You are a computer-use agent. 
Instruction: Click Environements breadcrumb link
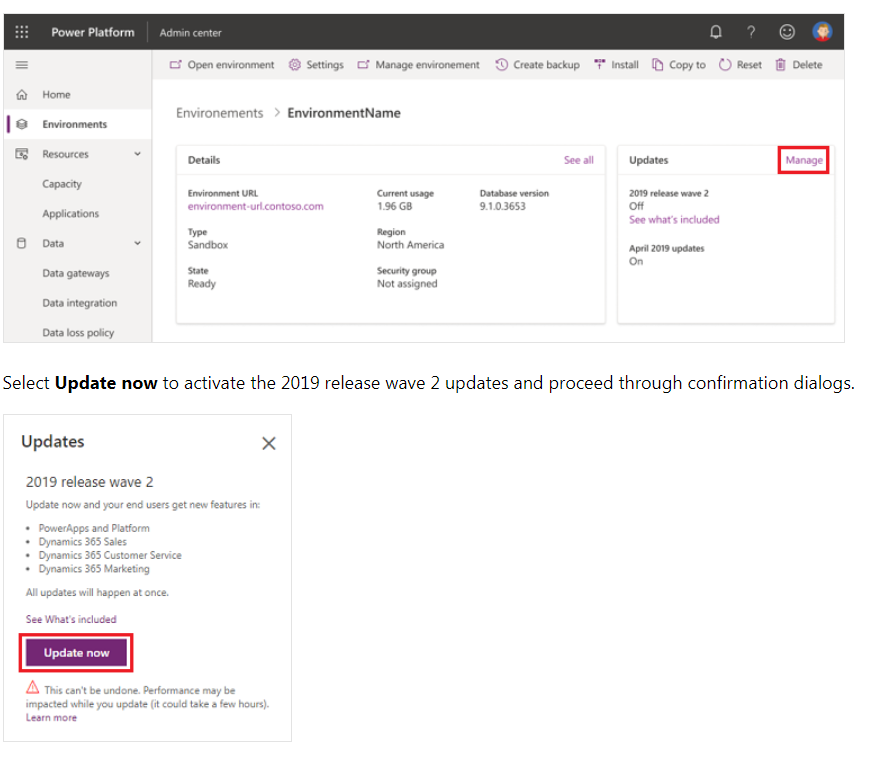(219, 113)
